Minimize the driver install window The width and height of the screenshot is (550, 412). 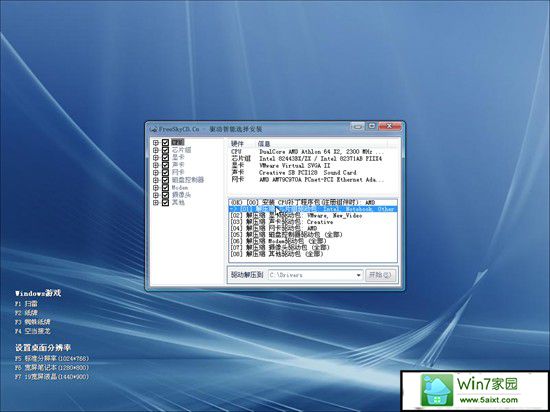357,126
